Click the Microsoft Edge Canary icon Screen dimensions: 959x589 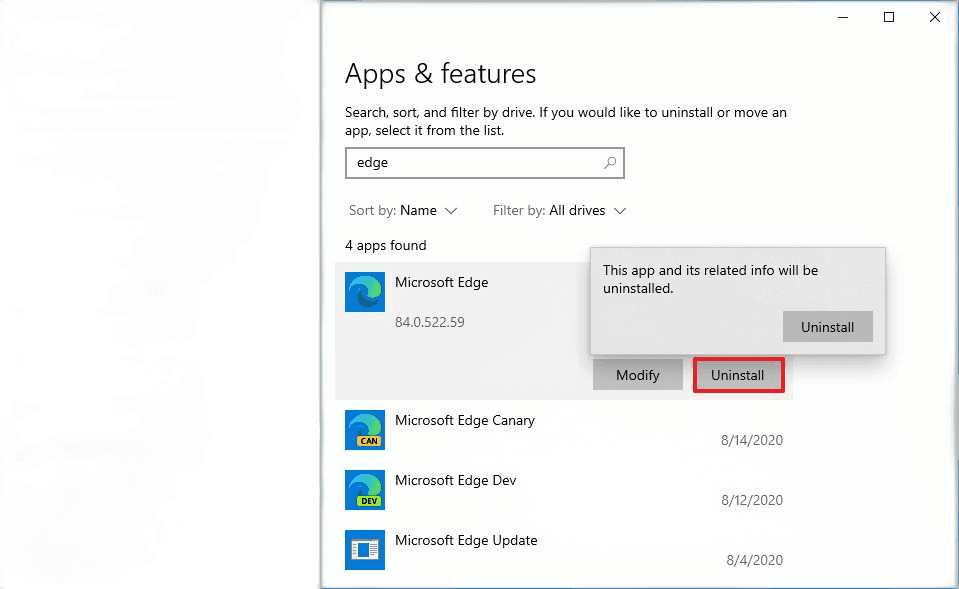tap(365, 430)
